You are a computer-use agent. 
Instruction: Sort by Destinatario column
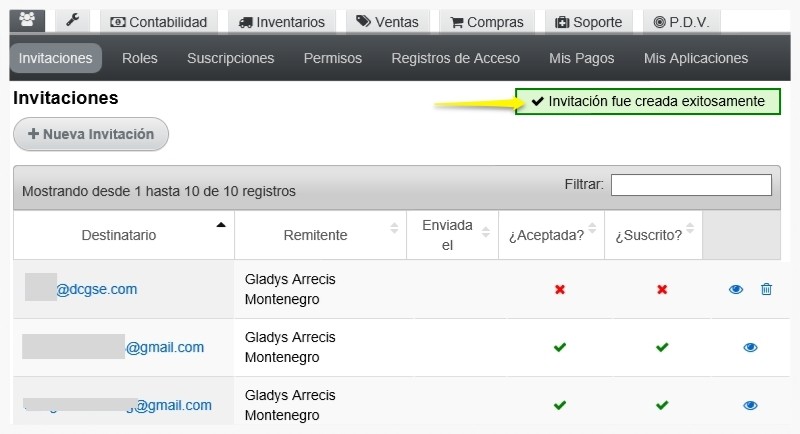124,235
